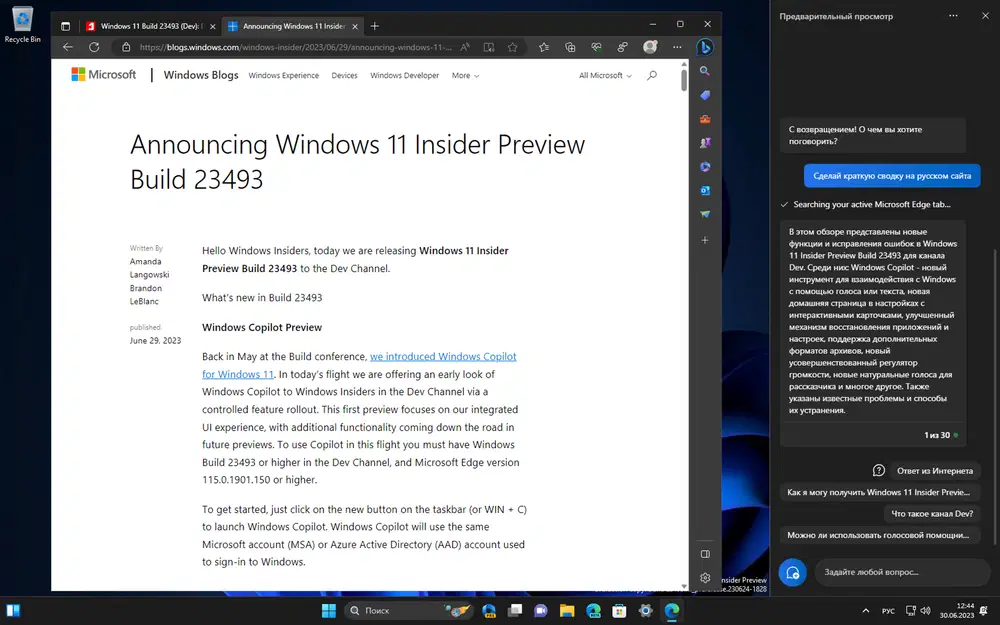View site security lock information
1000x625 pixels.
pos(126,47)
